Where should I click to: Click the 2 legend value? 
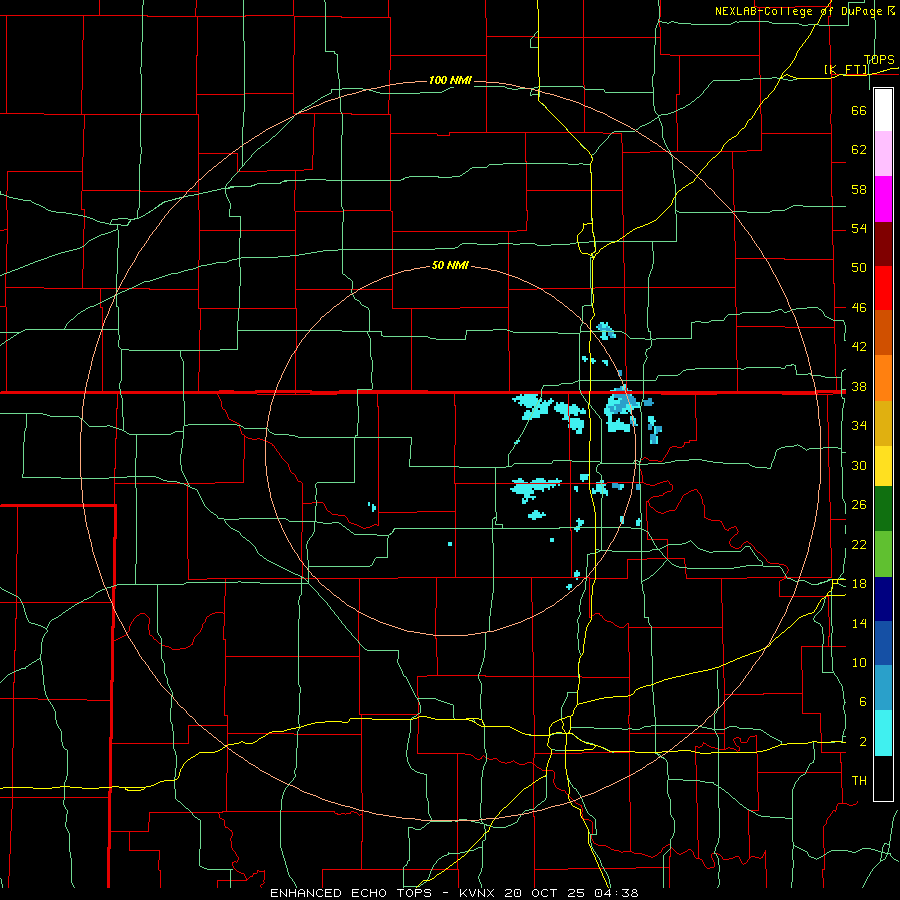click(x=862, y=742)
